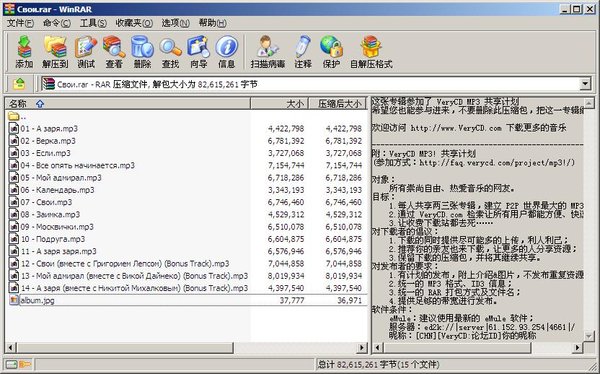Screen dimensions: 600x374
Task: Select file 13 - Мой адмирал (Bonus Track).mp3
Action: tap(134, 276)
